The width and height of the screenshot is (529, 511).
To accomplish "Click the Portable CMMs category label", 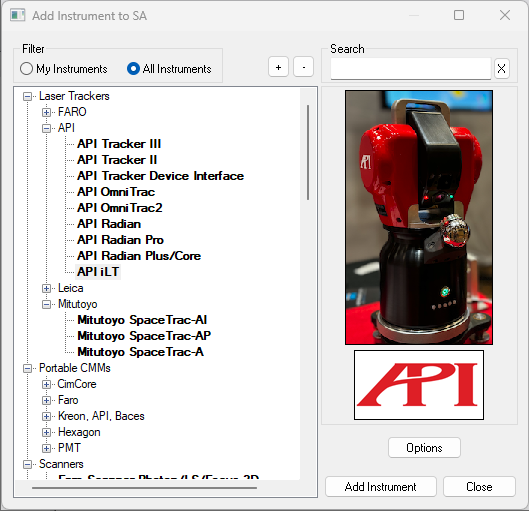I will click(x=75, y=368).
